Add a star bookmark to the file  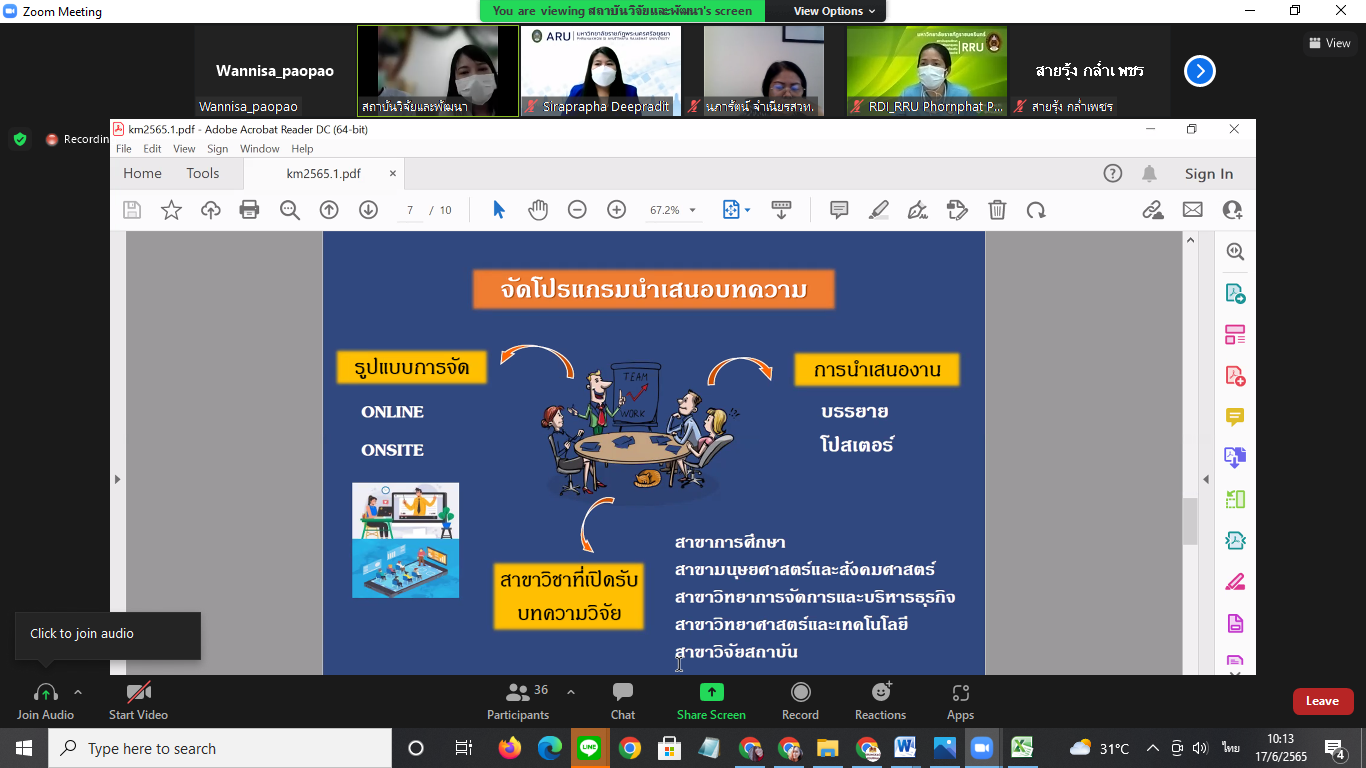click(x=171, y=210)
